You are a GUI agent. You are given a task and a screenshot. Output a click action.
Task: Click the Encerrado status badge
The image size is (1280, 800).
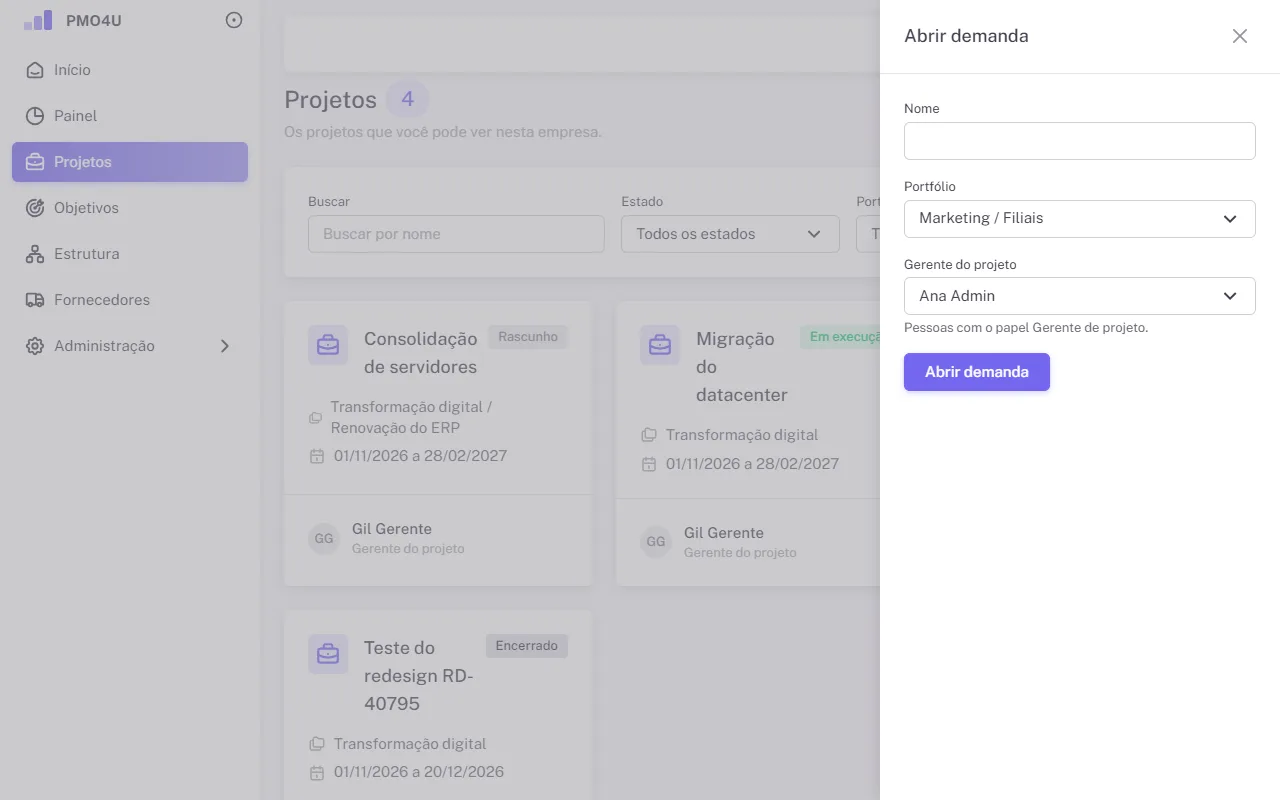click(x=527, y=646)
